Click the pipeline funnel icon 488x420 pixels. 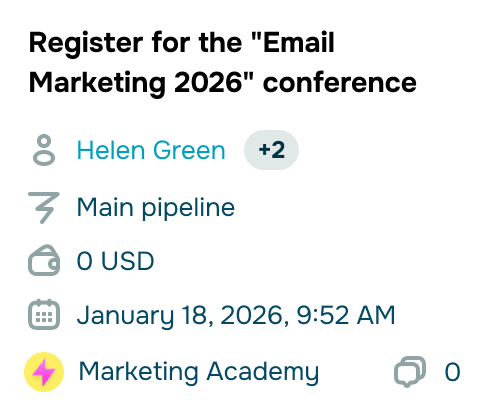44,208
